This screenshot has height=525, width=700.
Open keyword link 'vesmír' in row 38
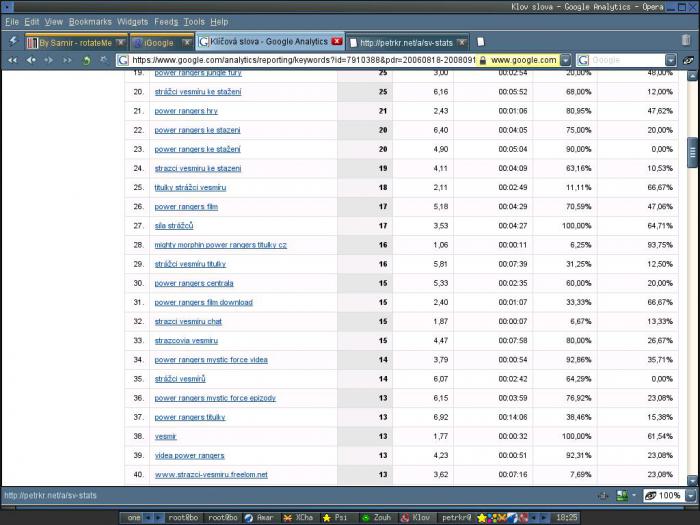[x=166, y=437]
